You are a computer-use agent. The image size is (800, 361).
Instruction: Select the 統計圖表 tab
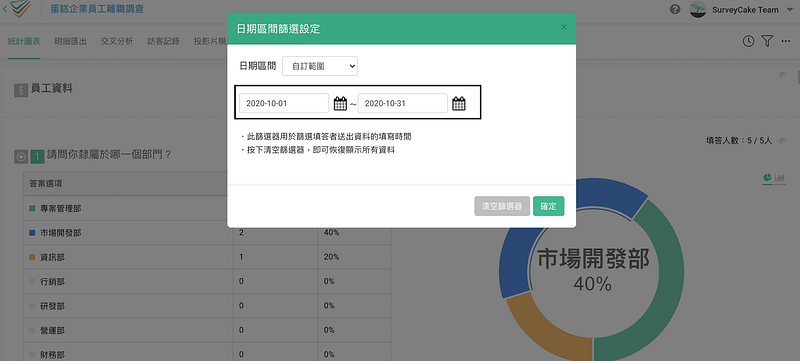click(x=24, y=42)
